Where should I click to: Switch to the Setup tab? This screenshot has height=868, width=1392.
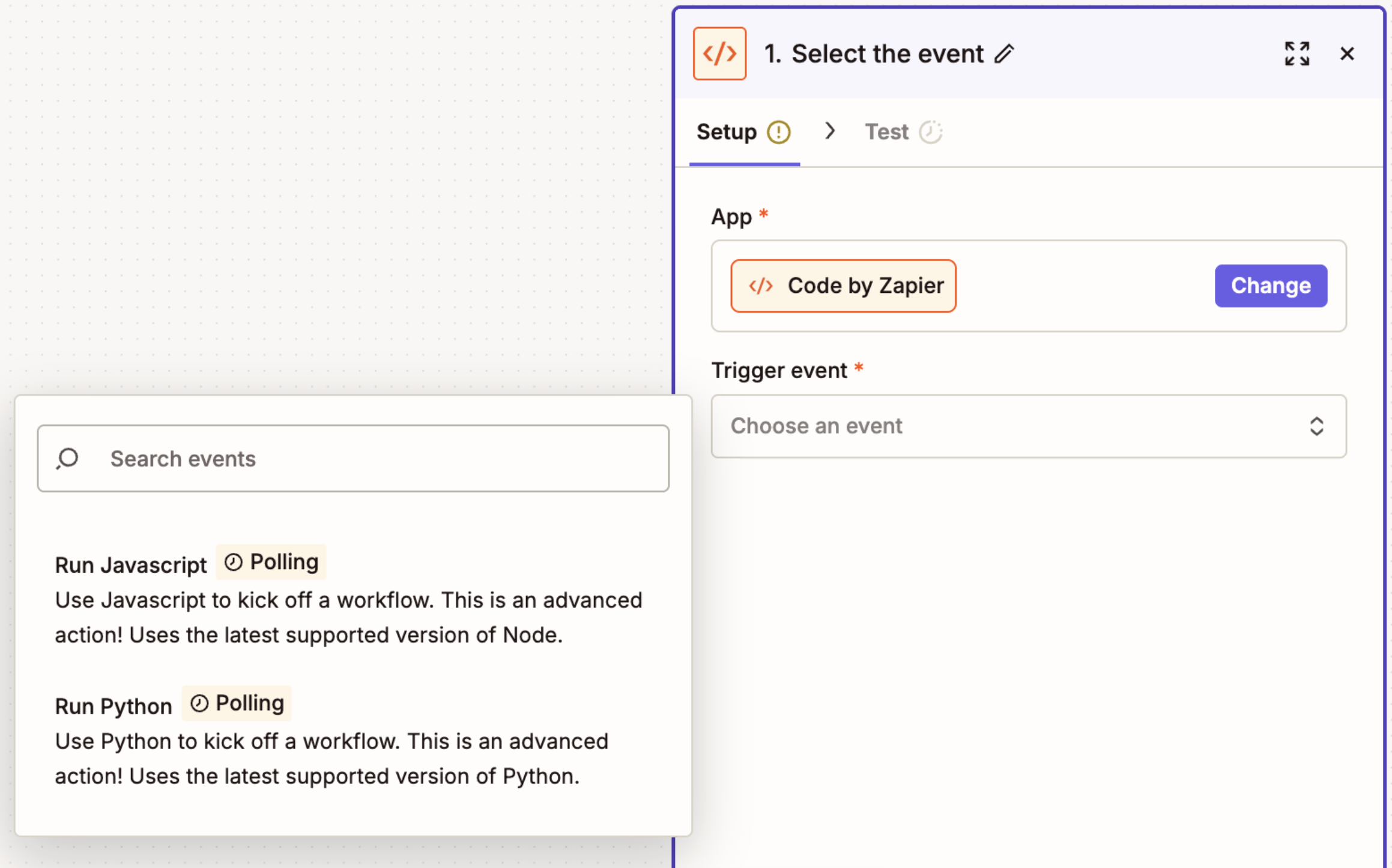727,131
